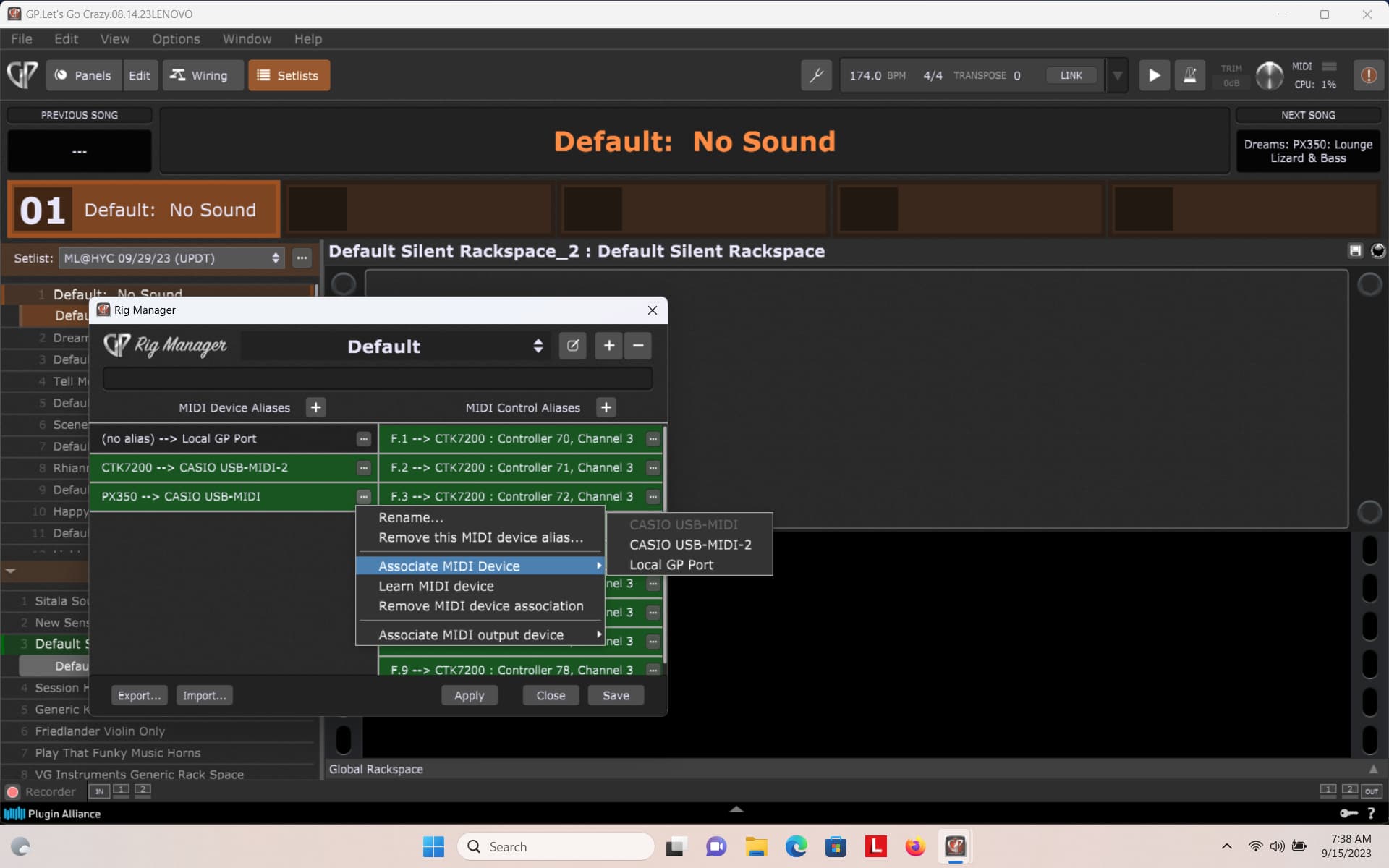Open Firefox from the taskbar
This screenshot has height=868, width=1389.
pos(915,846)
